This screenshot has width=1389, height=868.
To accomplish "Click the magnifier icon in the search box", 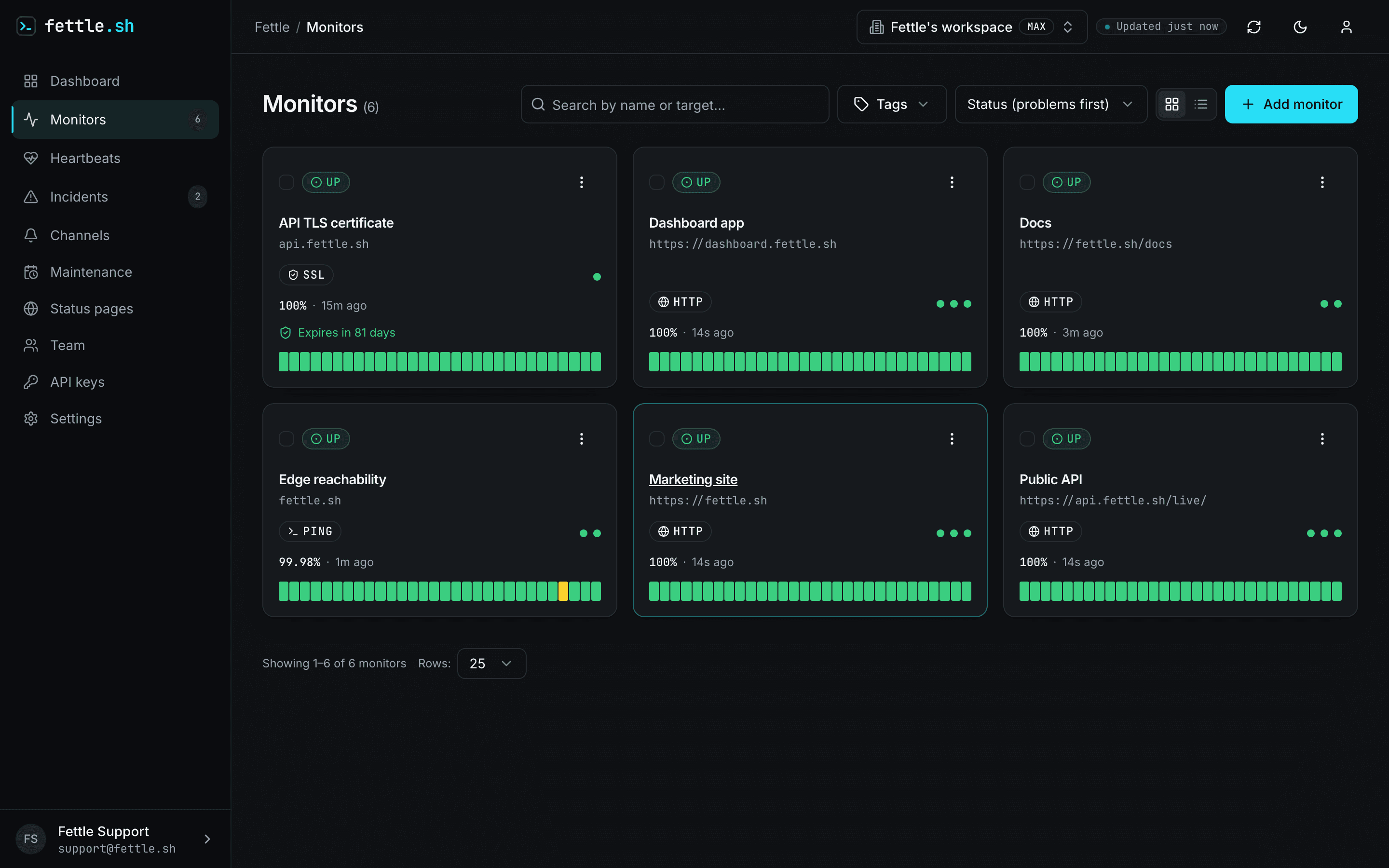I will [x=538, y=105].
